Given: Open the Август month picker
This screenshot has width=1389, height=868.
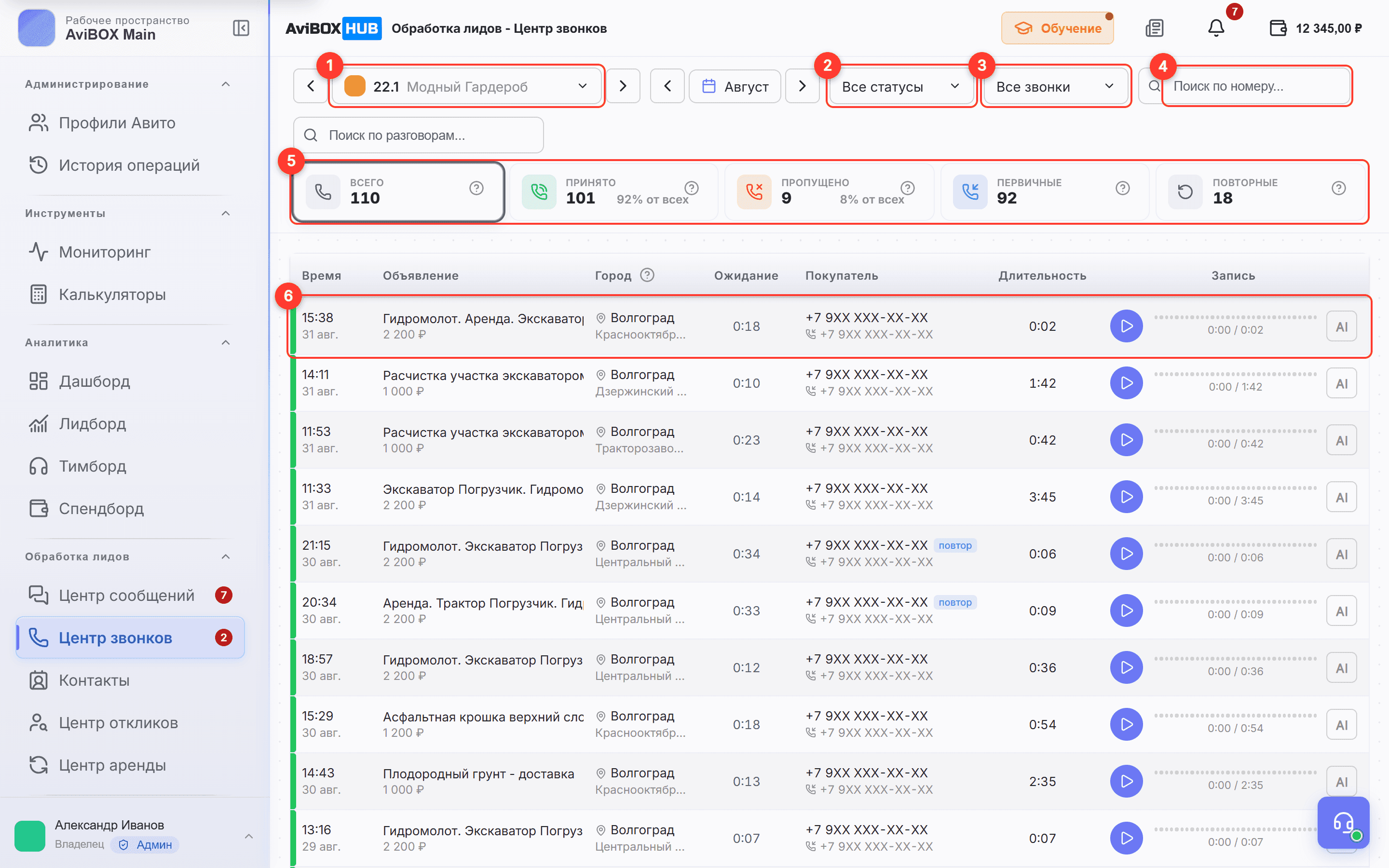Looking at the screenshot, I should pos(735,86).
